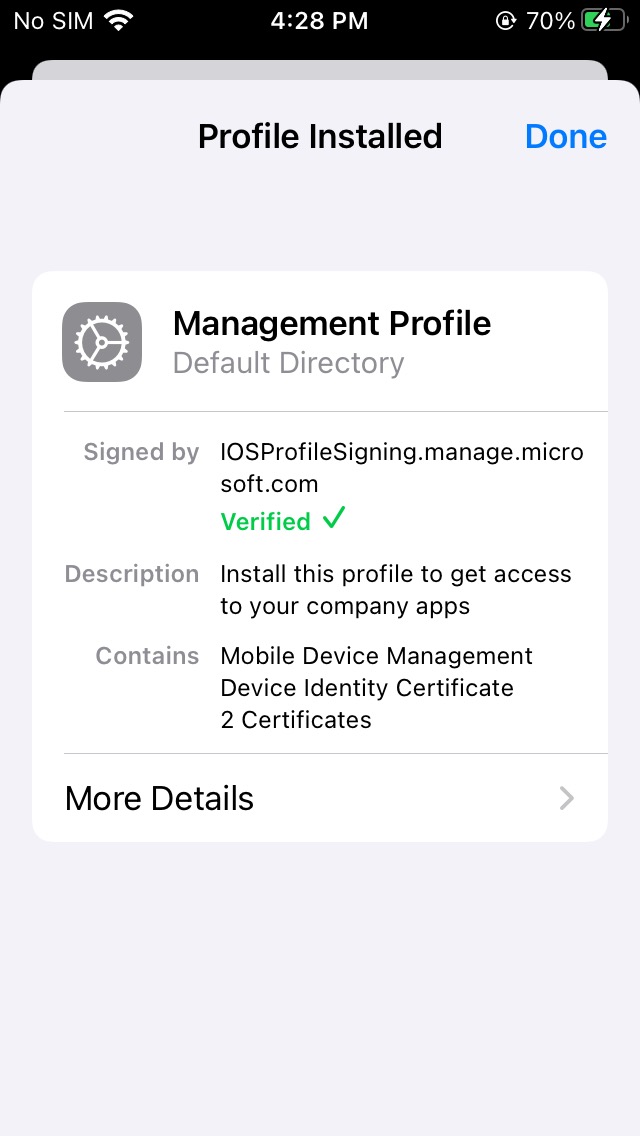Tap the Profile Installed title

[320, 136]
